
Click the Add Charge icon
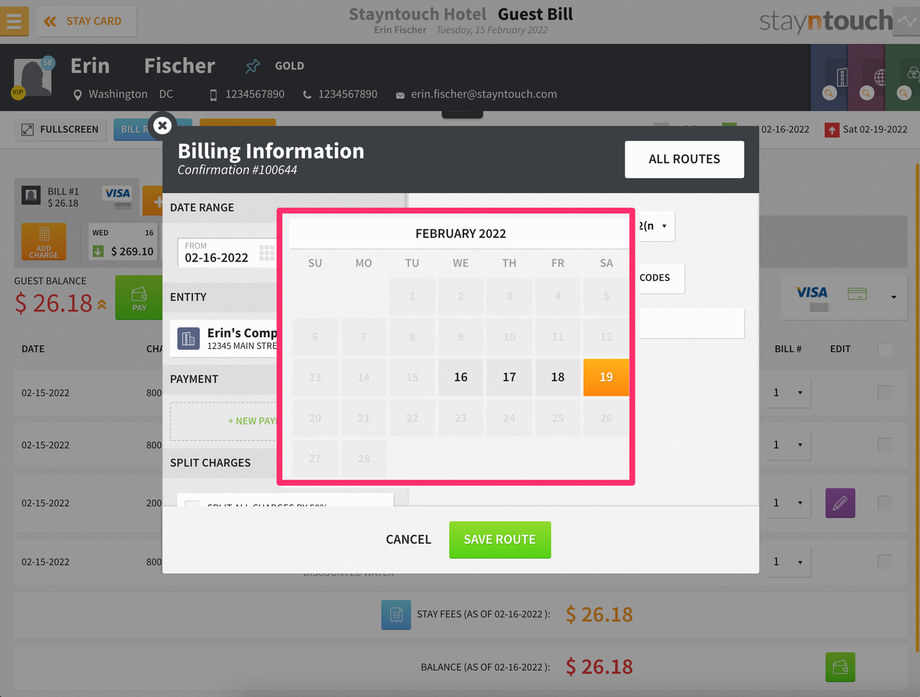[44, 241]
